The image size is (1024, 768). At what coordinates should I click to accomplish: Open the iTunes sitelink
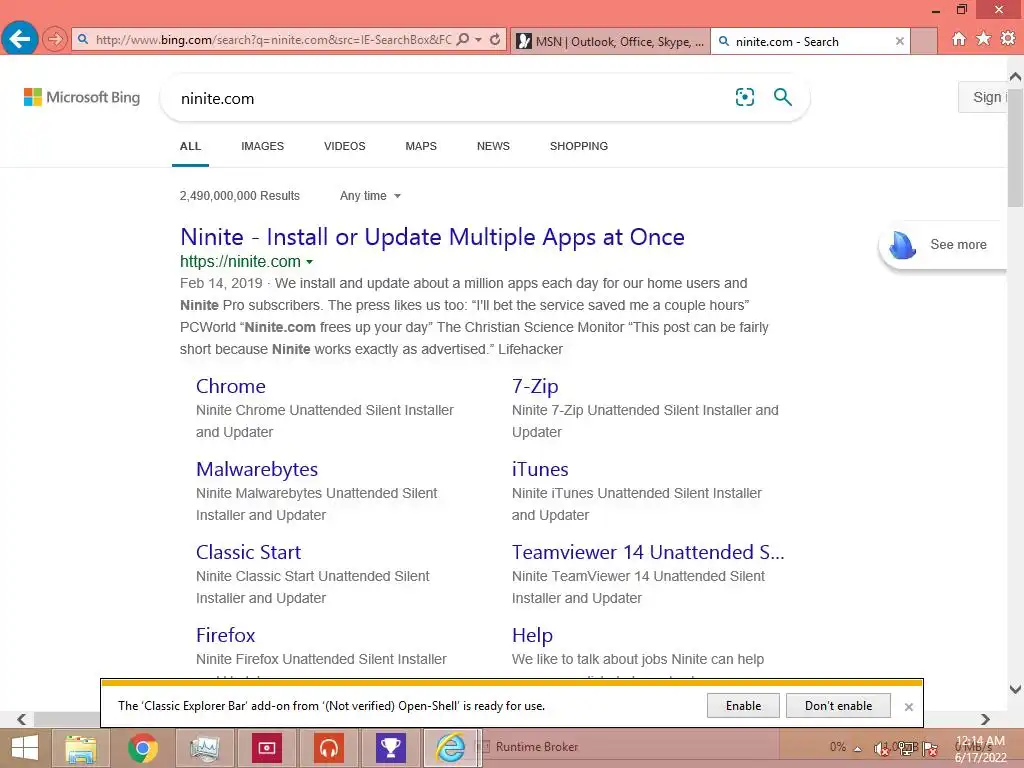(540, 469)
